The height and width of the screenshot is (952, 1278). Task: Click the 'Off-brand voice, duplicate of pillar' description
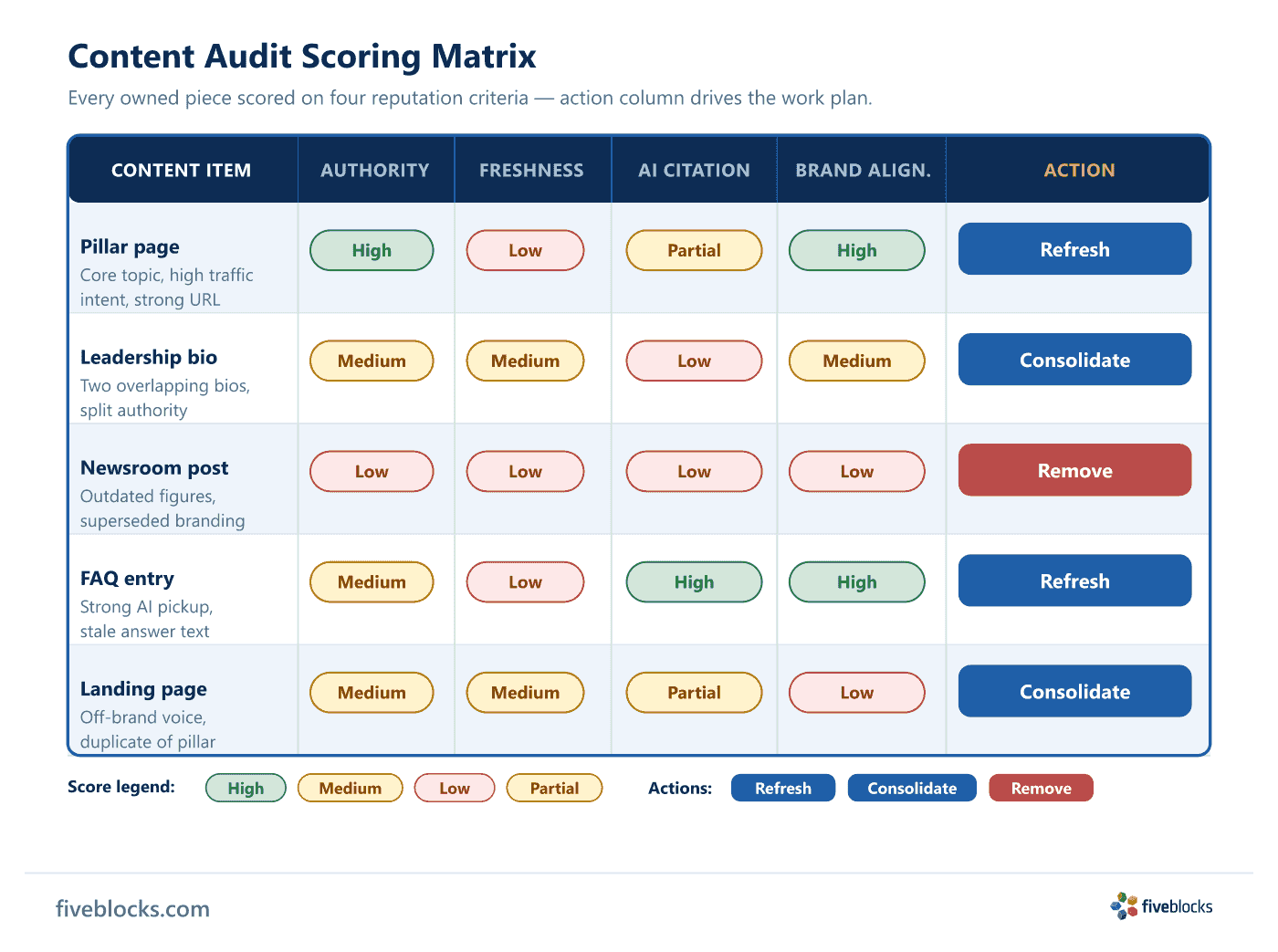[x=148, y=729]
